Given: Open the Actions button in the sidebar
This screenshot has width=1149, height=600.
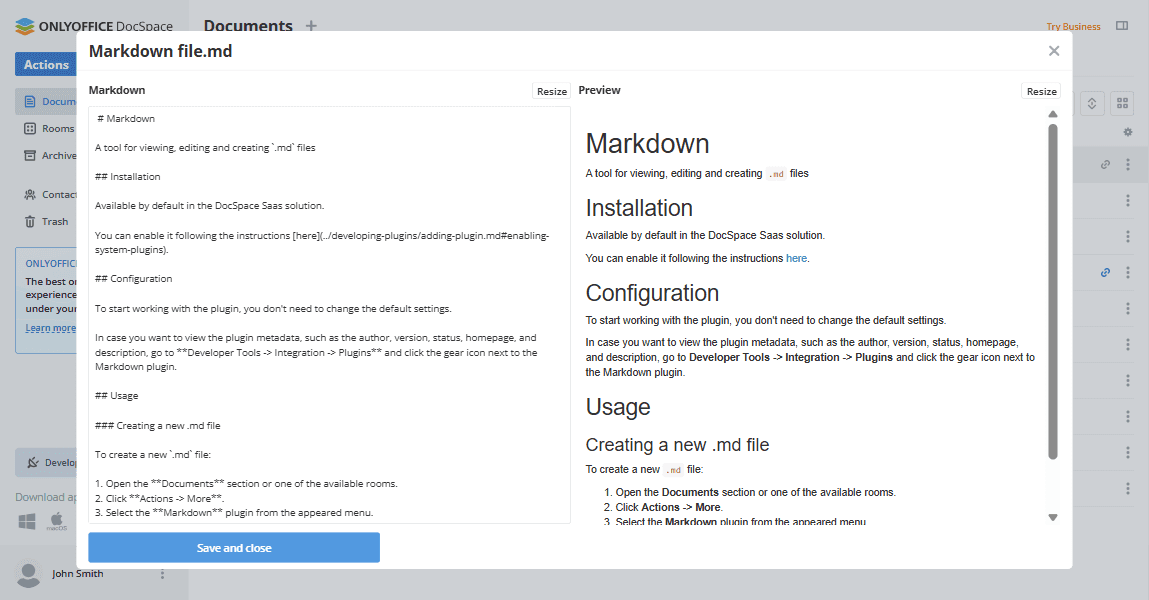Looking at the screenshot, I should (x=45, y=64).
